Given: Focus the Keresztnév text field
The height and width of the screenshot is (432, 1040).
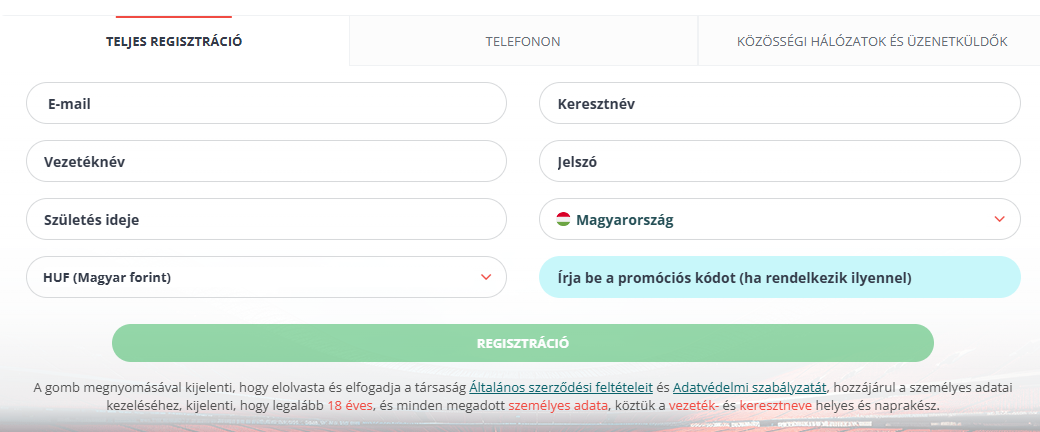Looking at the screenshot, I should (x=780, y=103).
